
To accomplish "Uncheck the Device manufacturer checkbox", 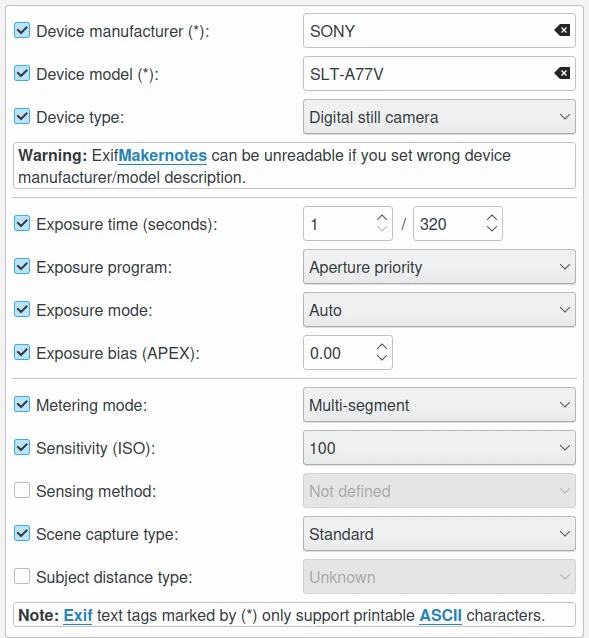I will tap(22, 31).
